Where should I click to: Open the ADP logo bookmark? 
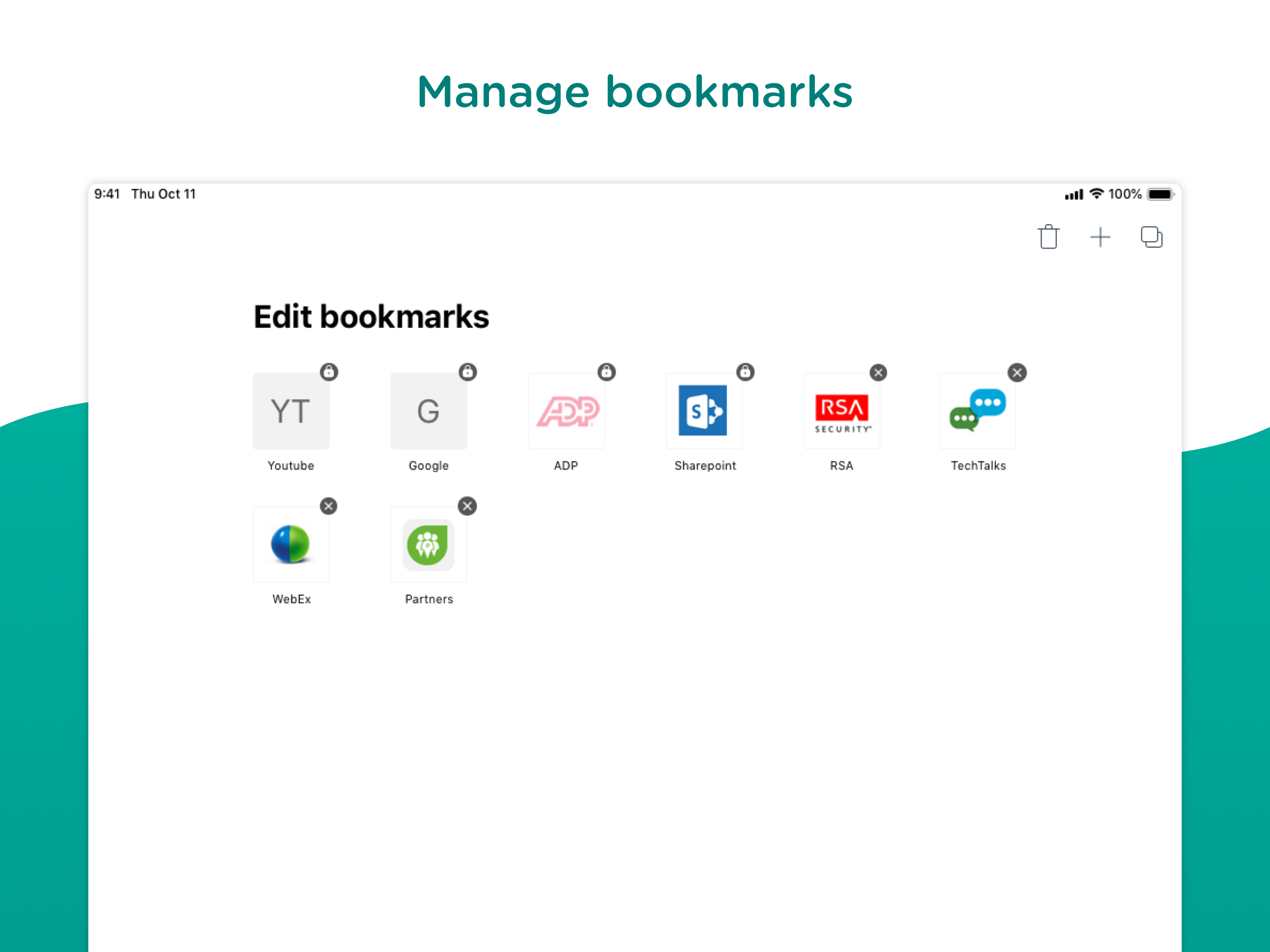point(567,411)
